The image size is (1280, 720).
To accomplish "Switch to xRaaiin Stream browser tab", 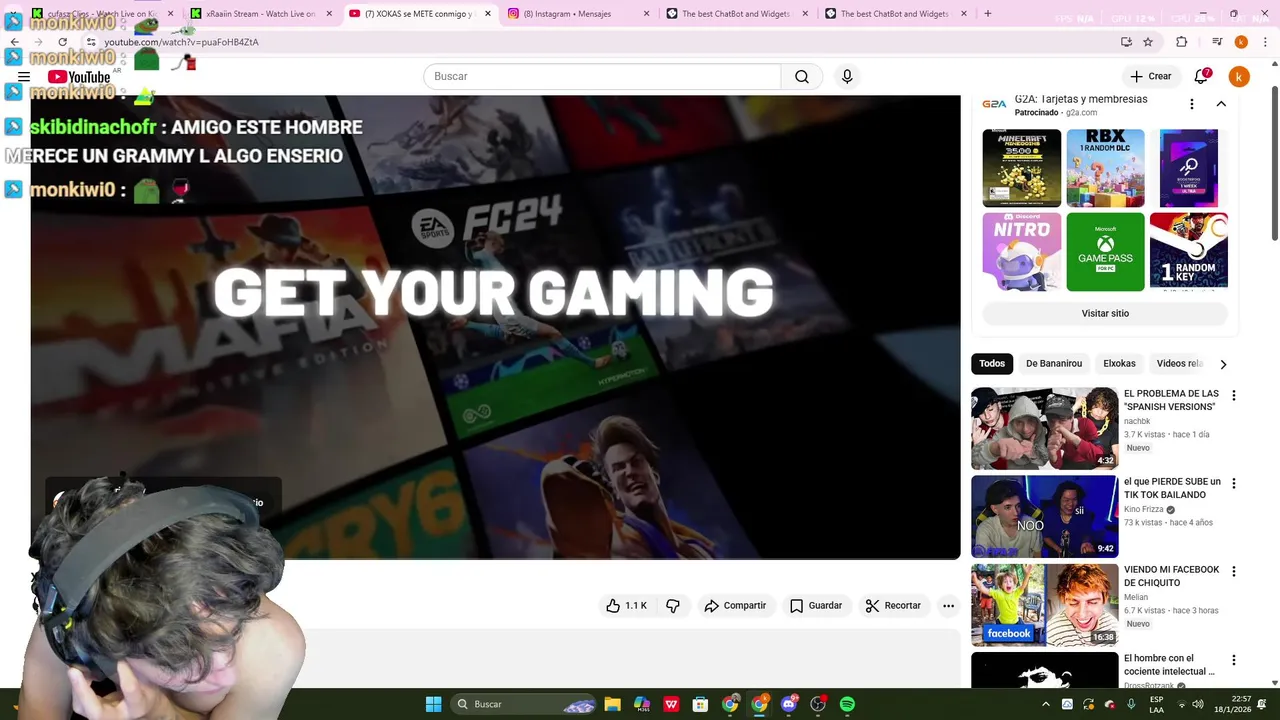I will (x=260, y=14).
